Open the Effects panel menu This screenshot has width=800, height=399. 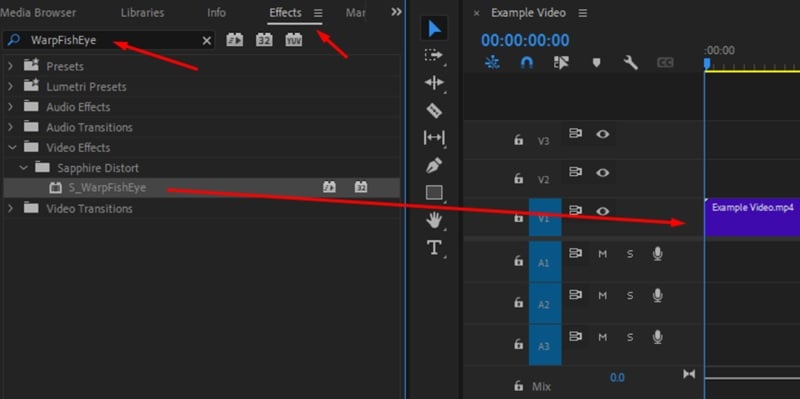[318, 13]
